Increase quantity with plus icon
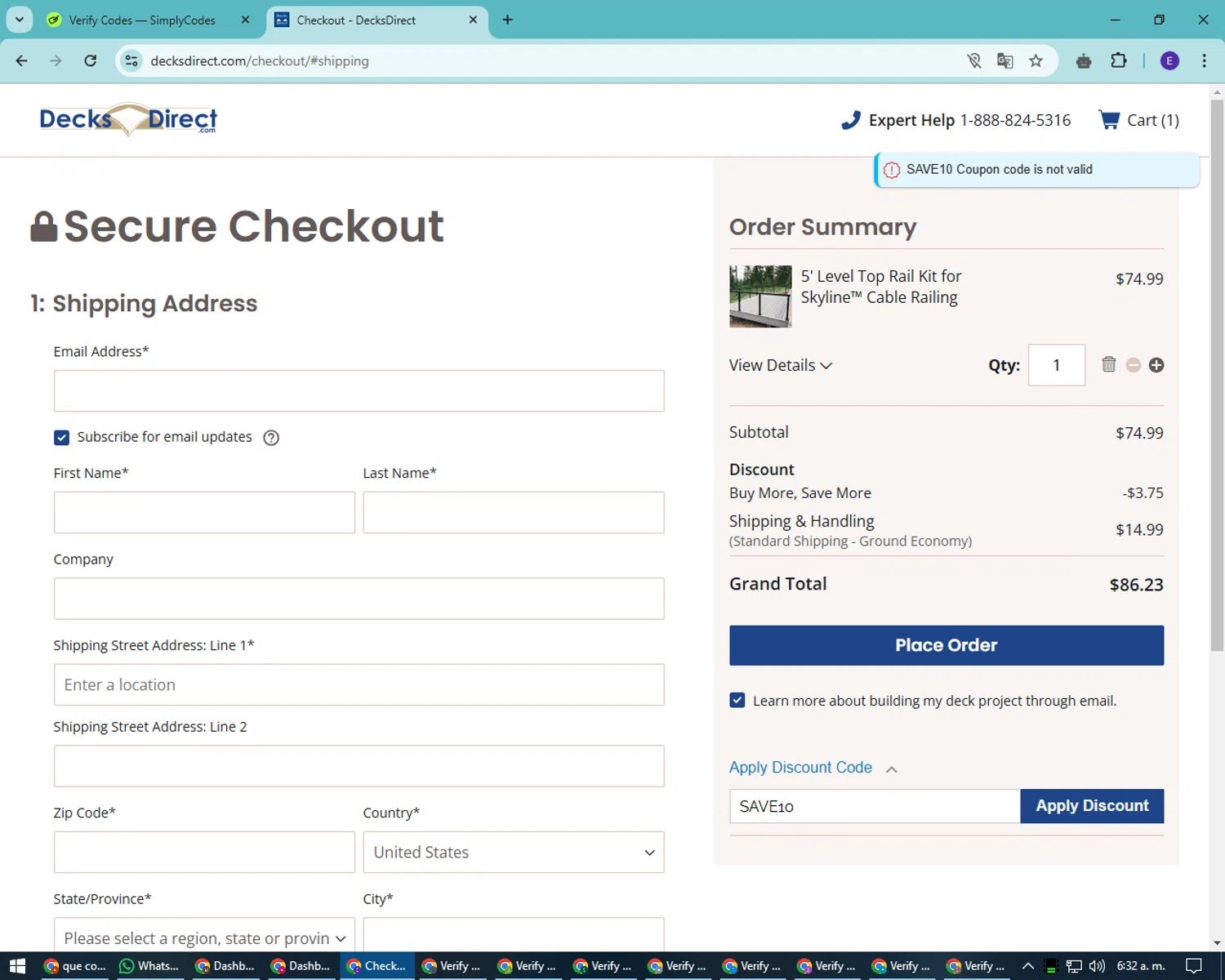Image resolution: width=1225 pixels, height=980 pixels. click(1156, 365)
